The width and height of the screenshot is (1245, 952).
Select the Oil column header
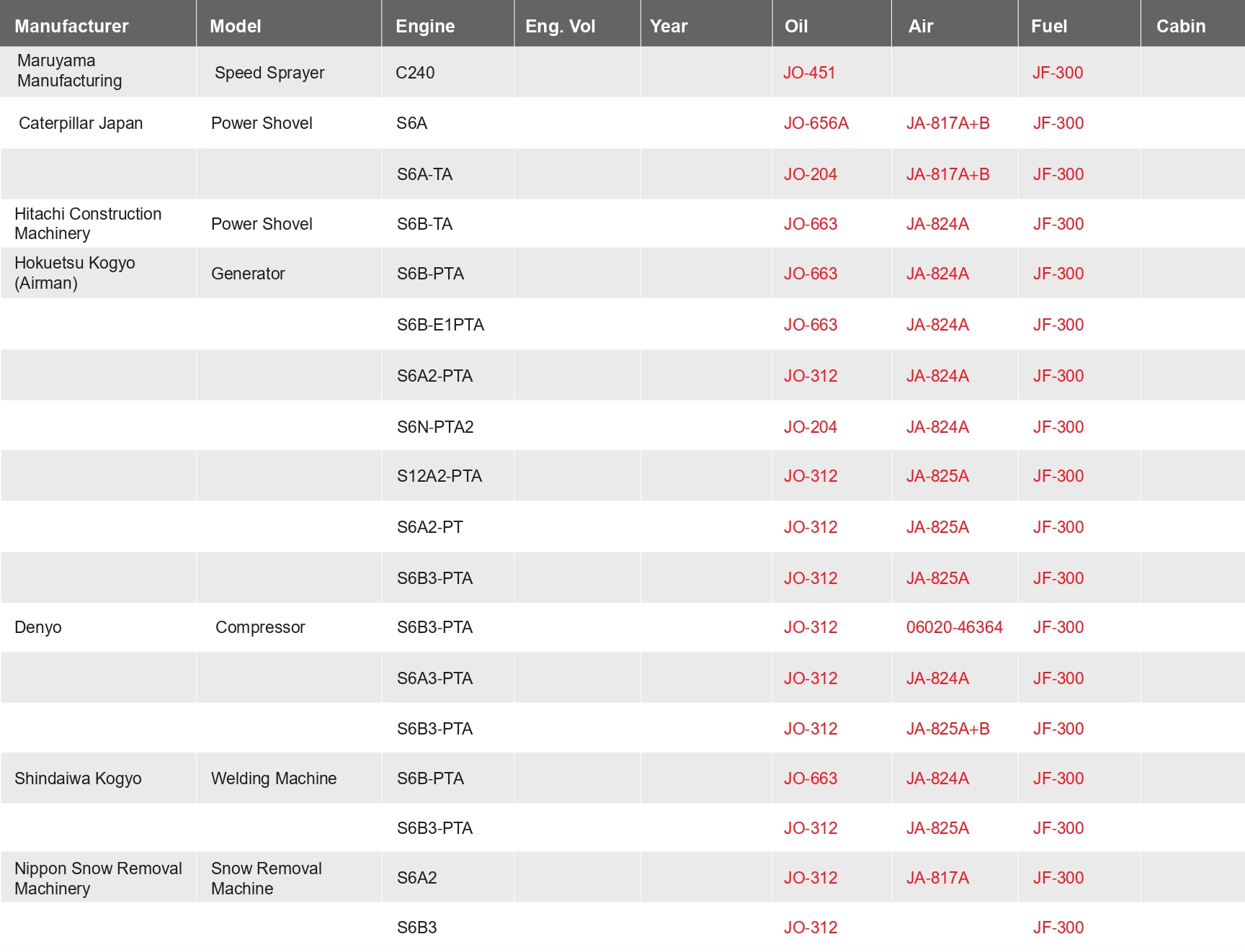(x=795, y=26)
